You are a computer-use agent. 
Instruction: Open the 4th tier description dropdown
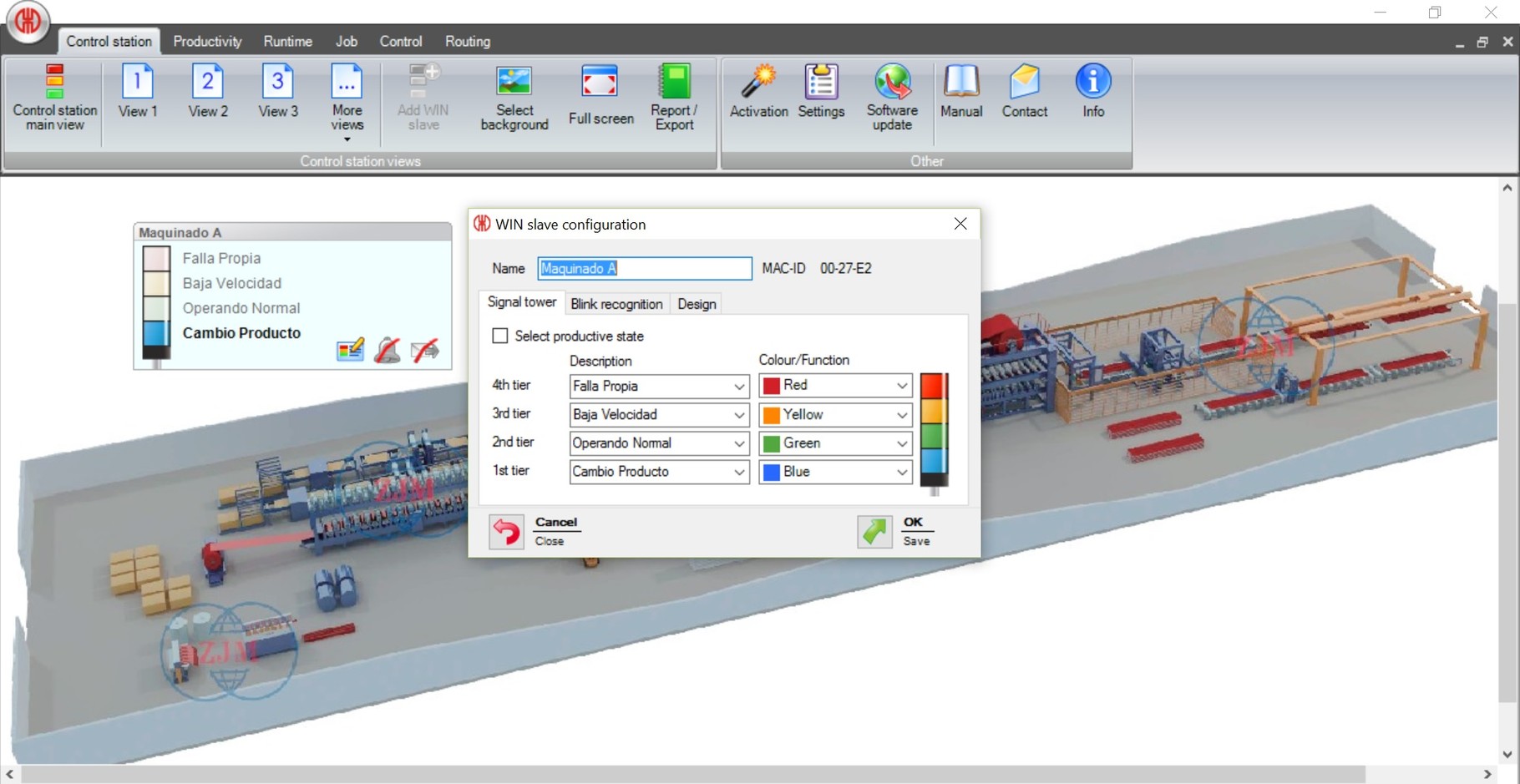738,387
